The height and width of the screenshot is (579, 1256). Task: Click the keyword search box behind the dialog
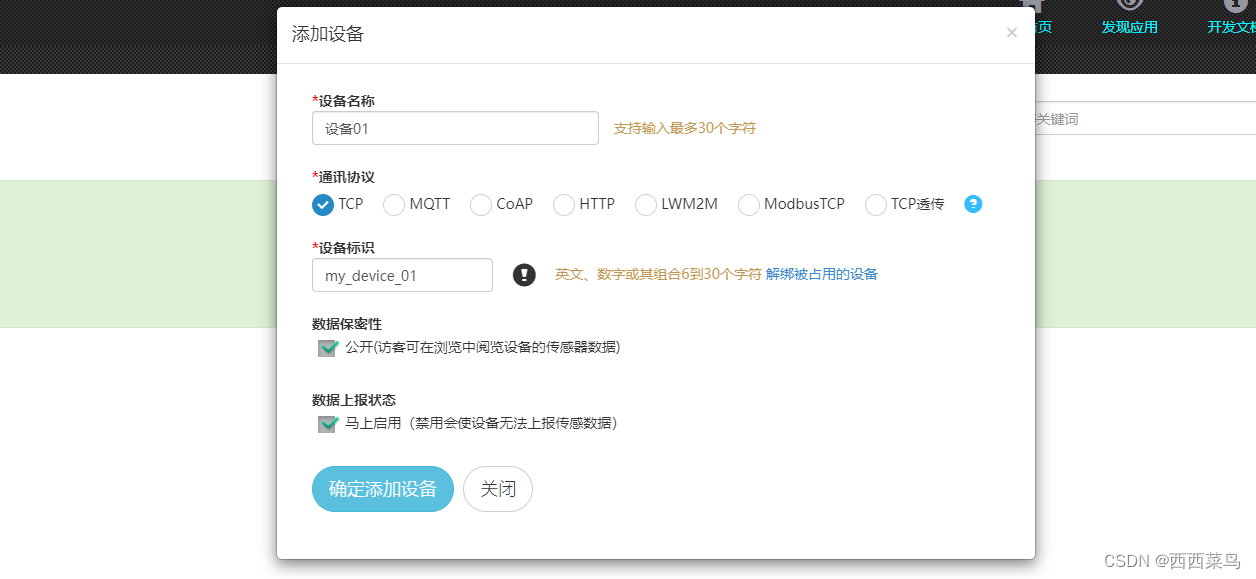[x=1145, y=118]
